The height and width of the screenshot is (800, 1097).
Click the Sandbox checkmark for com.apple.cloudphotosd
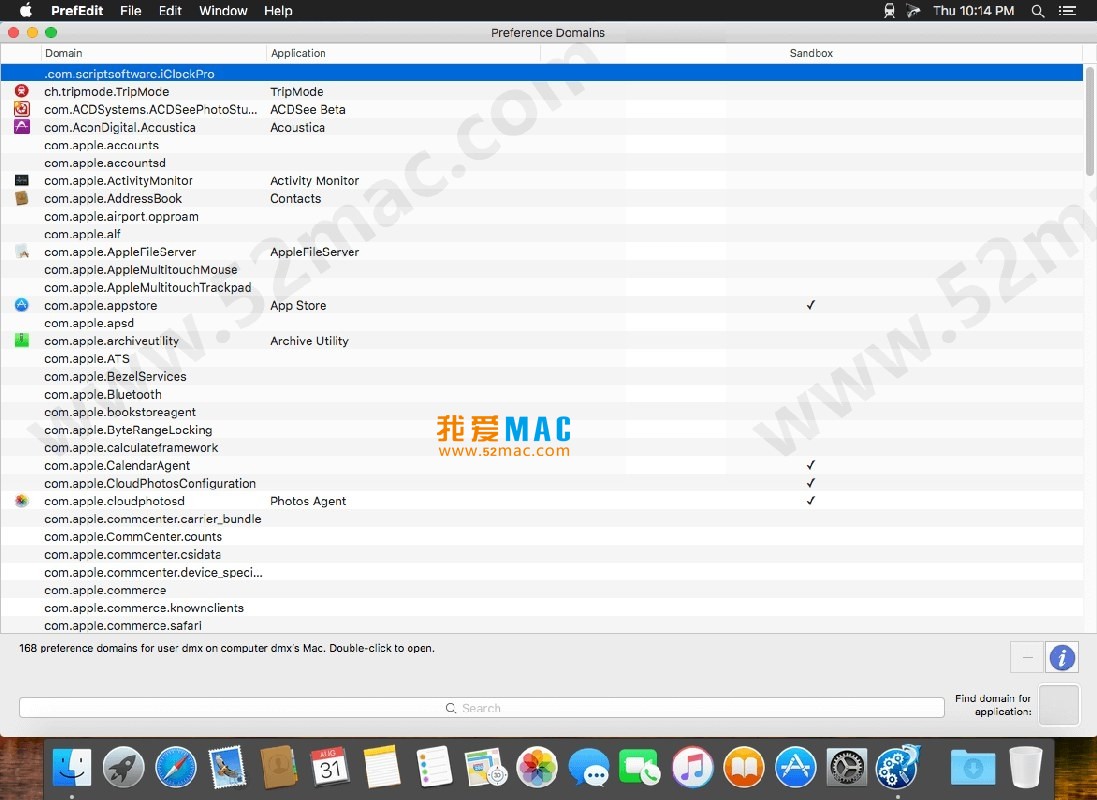point(811,500)
